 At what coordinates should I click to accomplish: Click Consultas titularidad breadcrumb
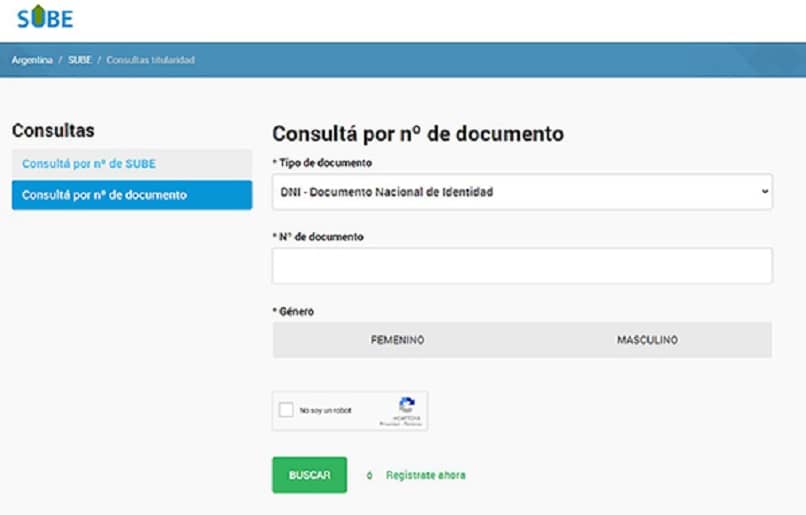pyautogui.click(x=151, y=60)
